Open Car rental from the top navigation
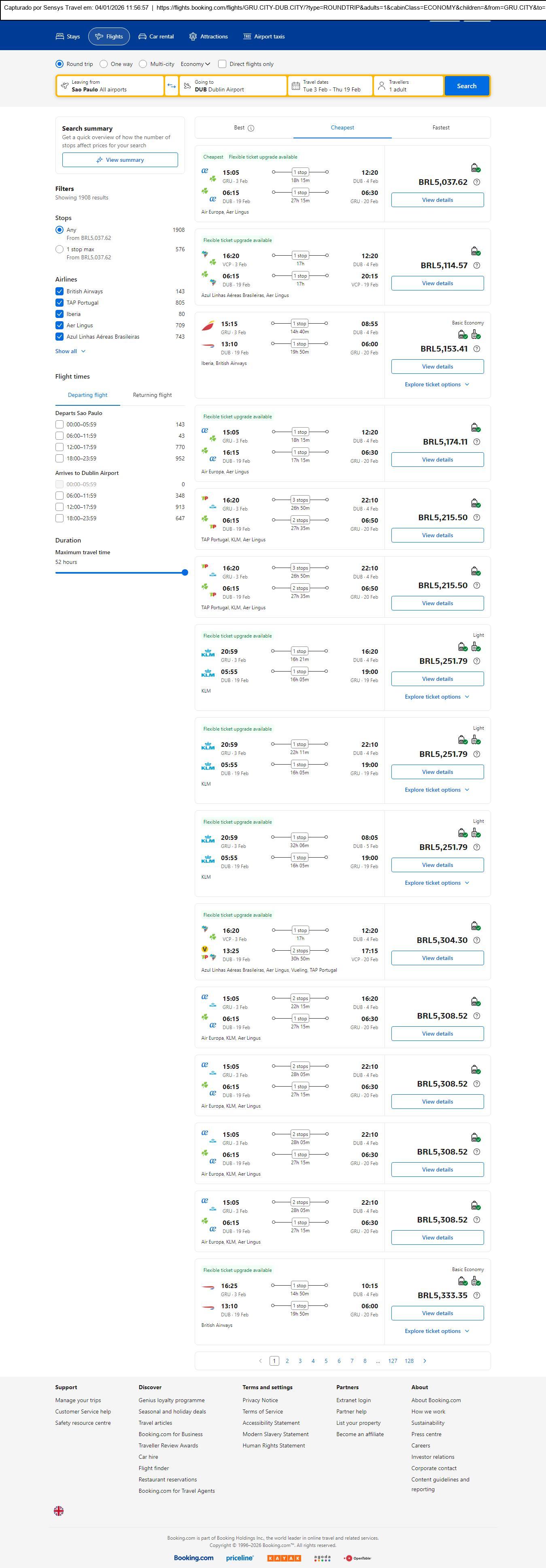 click(157, 36)
